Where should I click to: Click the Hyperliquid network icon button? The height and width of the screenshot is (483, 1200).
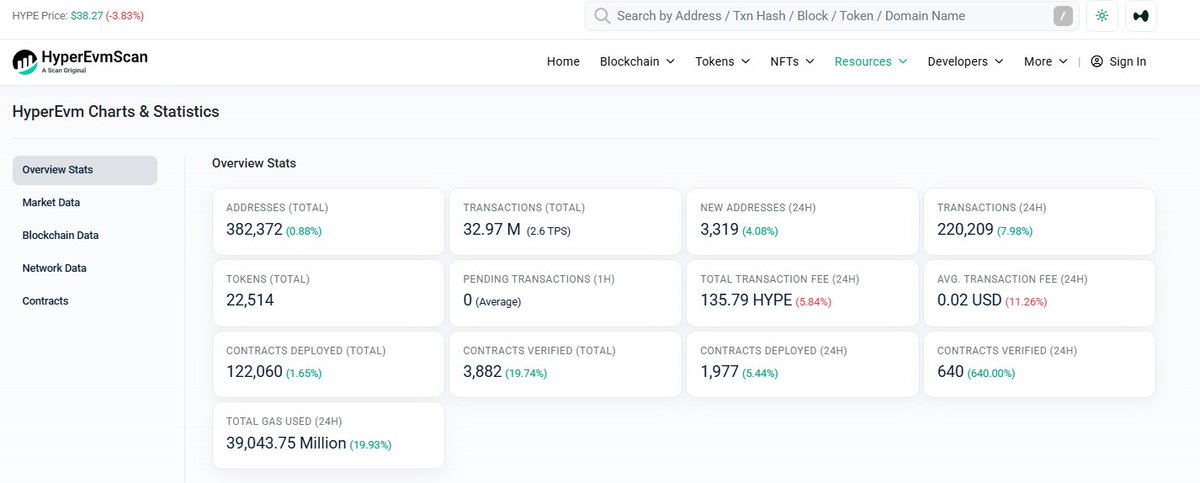click(x=1141, y=16)
